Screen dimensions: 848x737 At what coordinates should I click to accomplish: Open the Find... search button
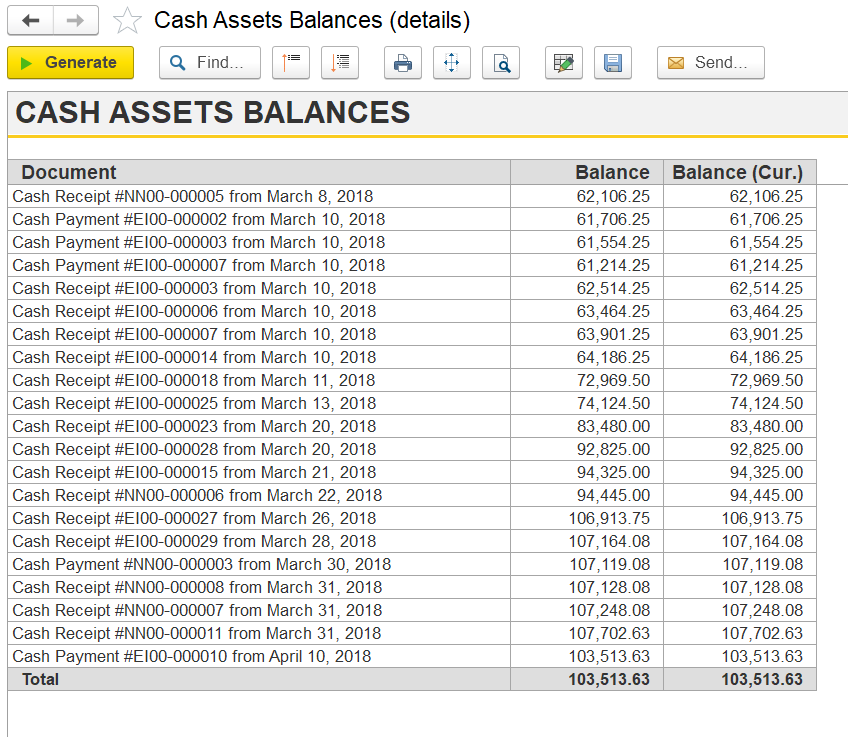point(209,62)
